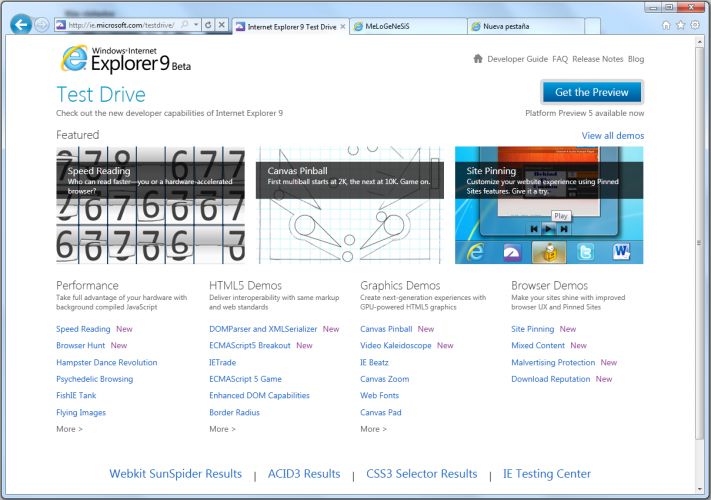Open the address bar dropdown arrow
This screenshot has height=500, width=711.
196,24
